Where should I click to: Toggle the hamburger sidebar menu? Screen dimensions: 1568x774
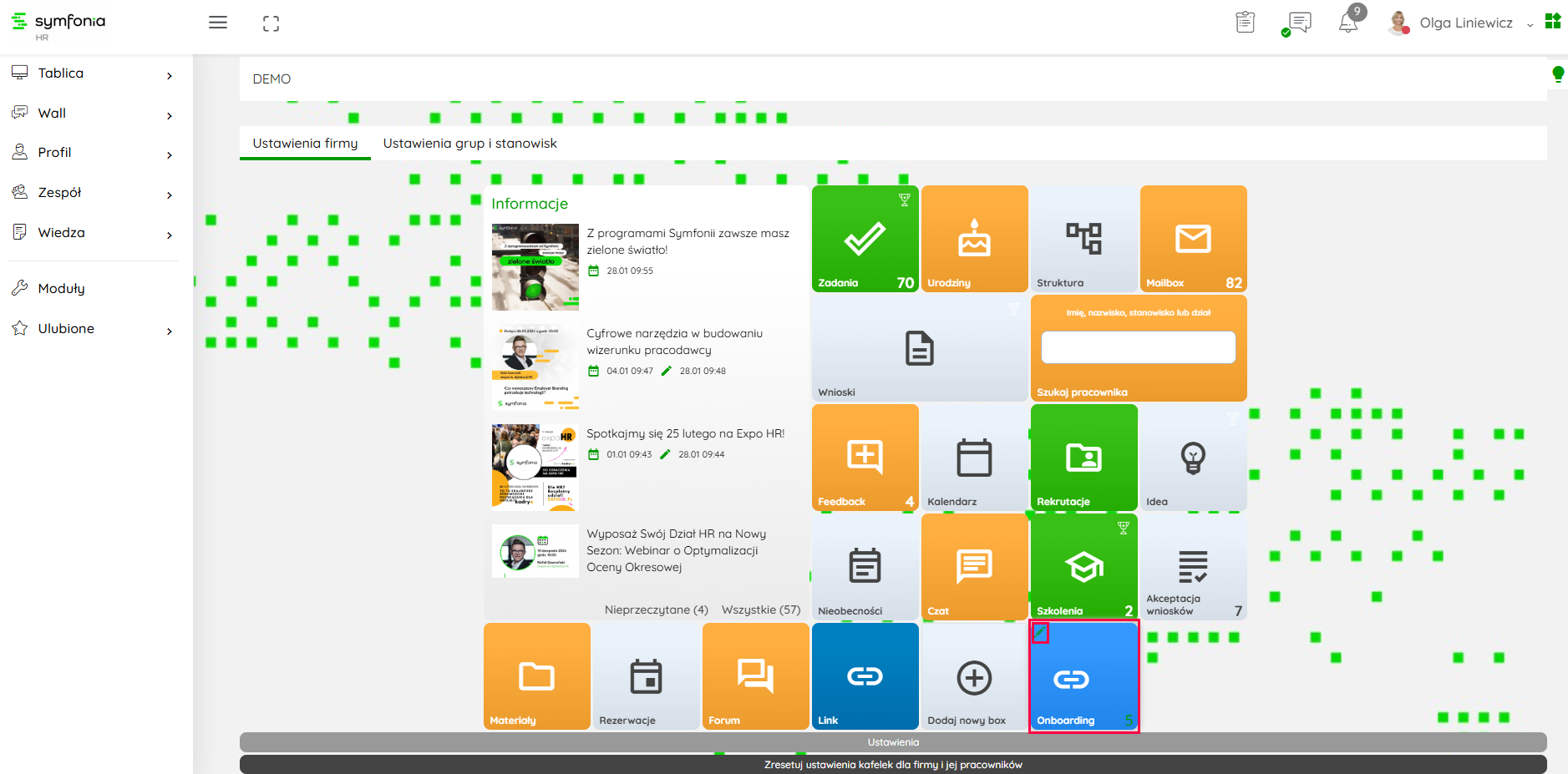click(218, 23)
